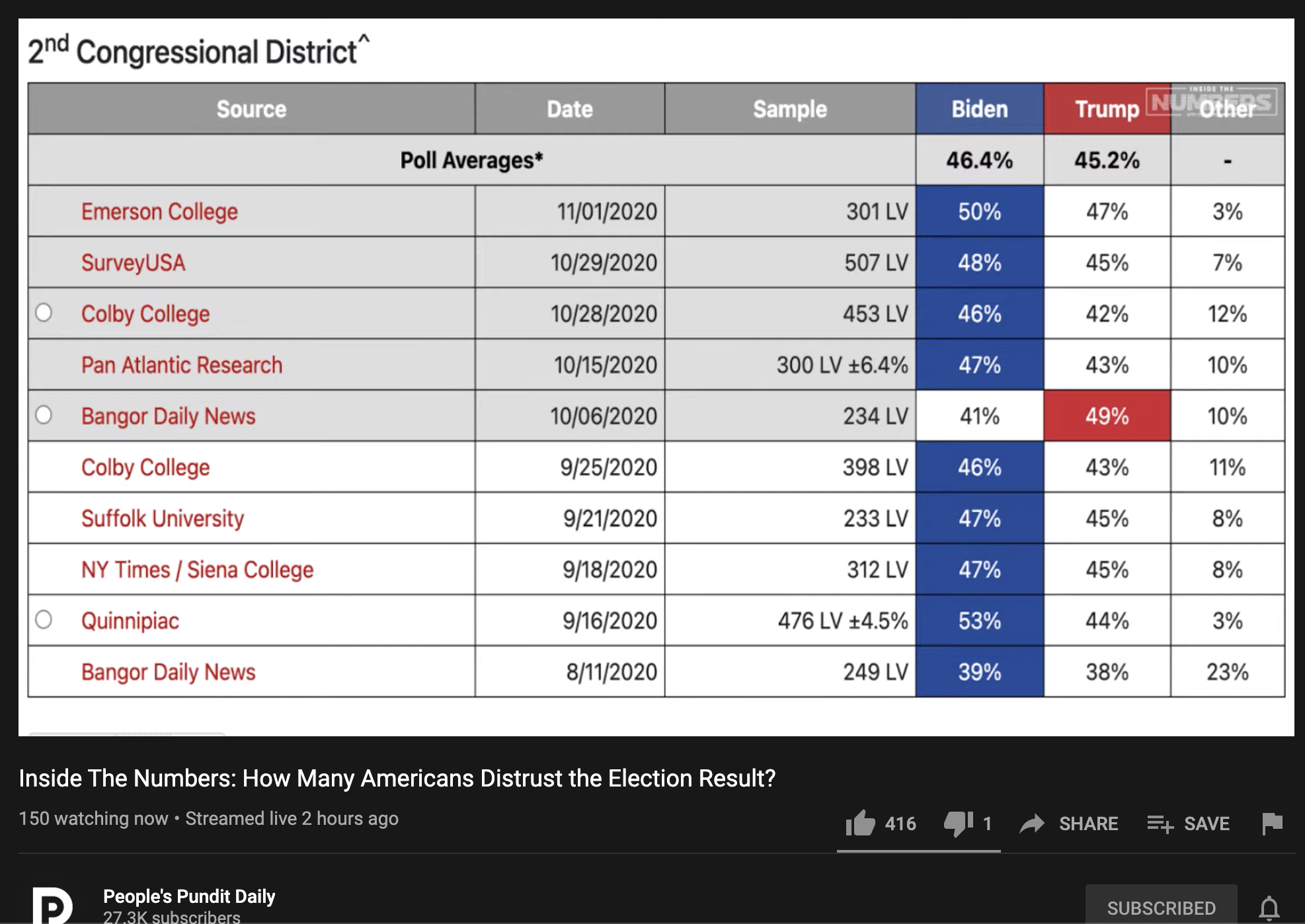Image resolution: width=1305 pixels, height=924 pixels.
Task: Open the Colby College link dated 9/25/2020
Action: [x=145, y=467]
